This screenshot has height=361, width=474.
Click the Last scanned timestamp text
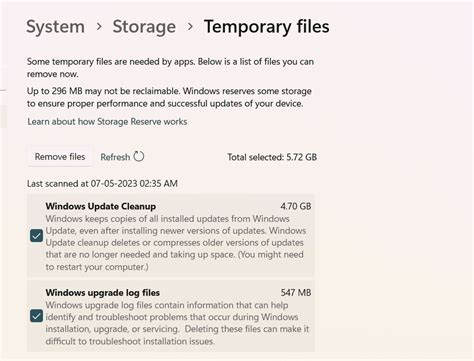click(x=102, y=183)
